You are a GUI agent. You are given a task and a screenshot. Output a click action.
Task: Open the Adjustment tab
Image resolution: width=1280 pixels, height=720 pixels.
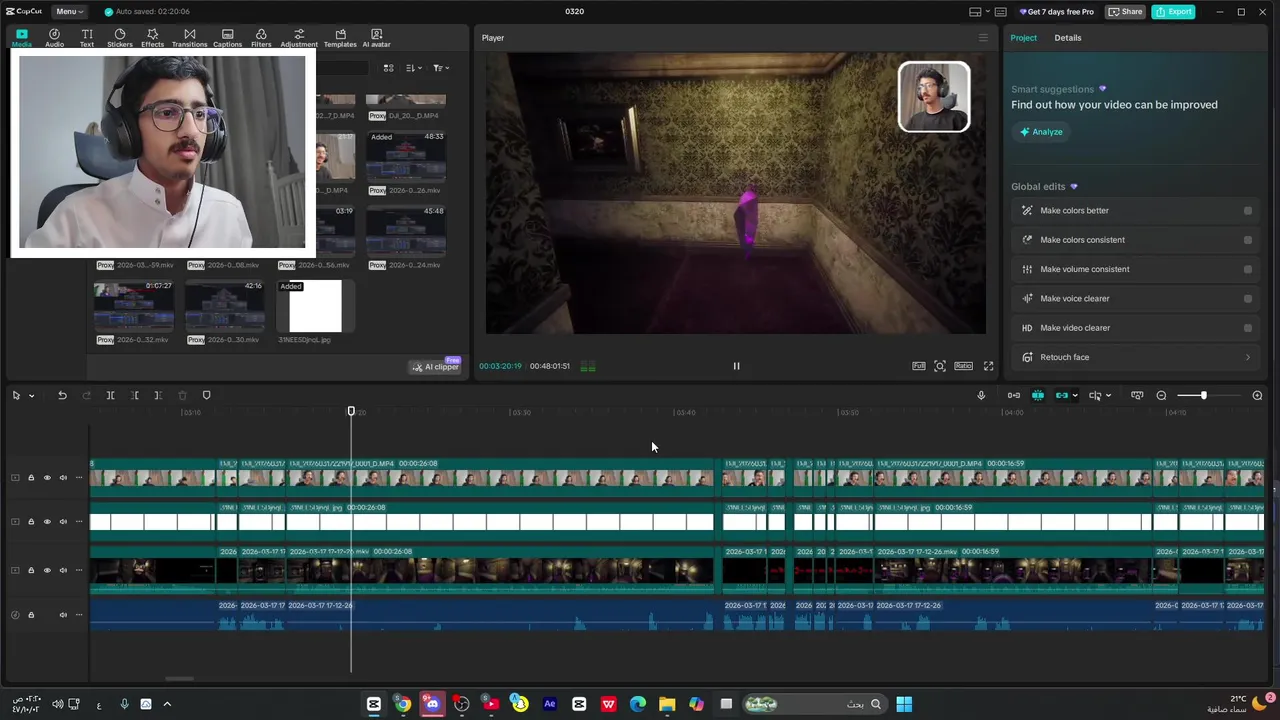click(298, 38)
